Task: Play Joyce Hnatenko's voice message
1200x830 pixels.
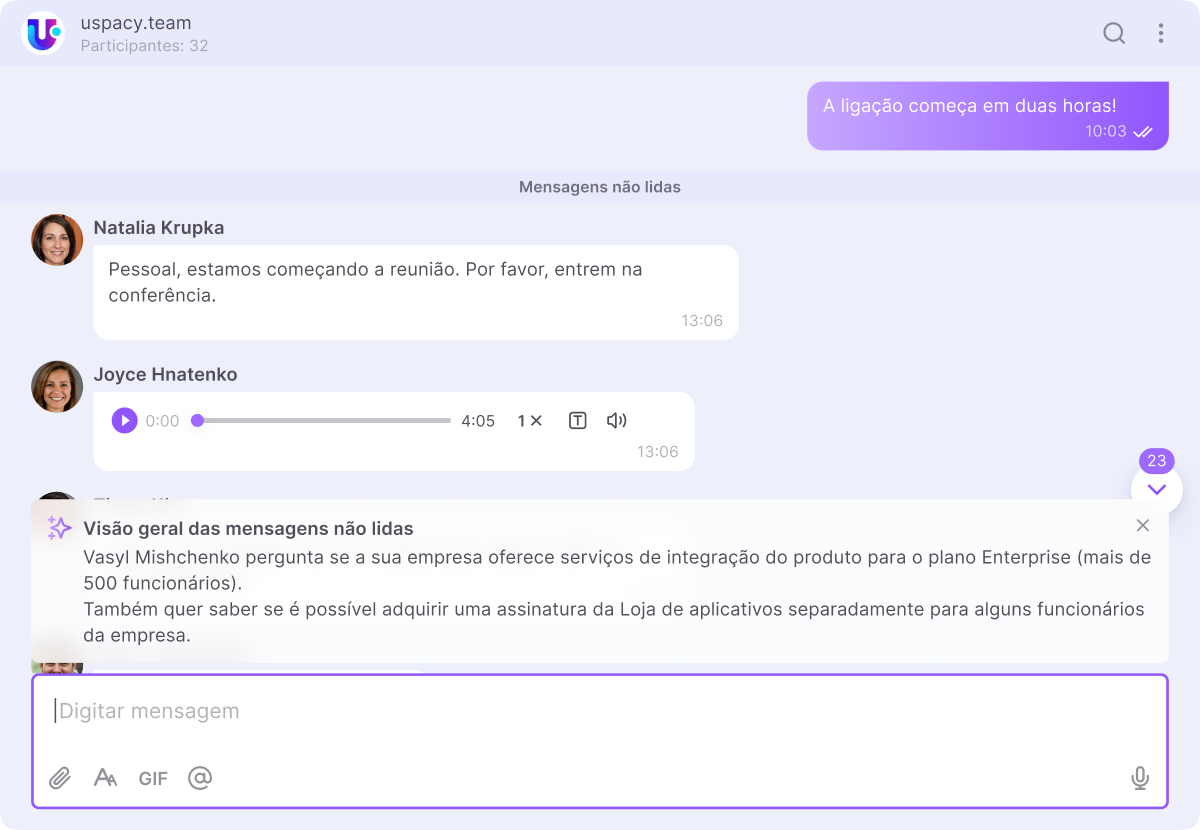Action: [124, 421]
